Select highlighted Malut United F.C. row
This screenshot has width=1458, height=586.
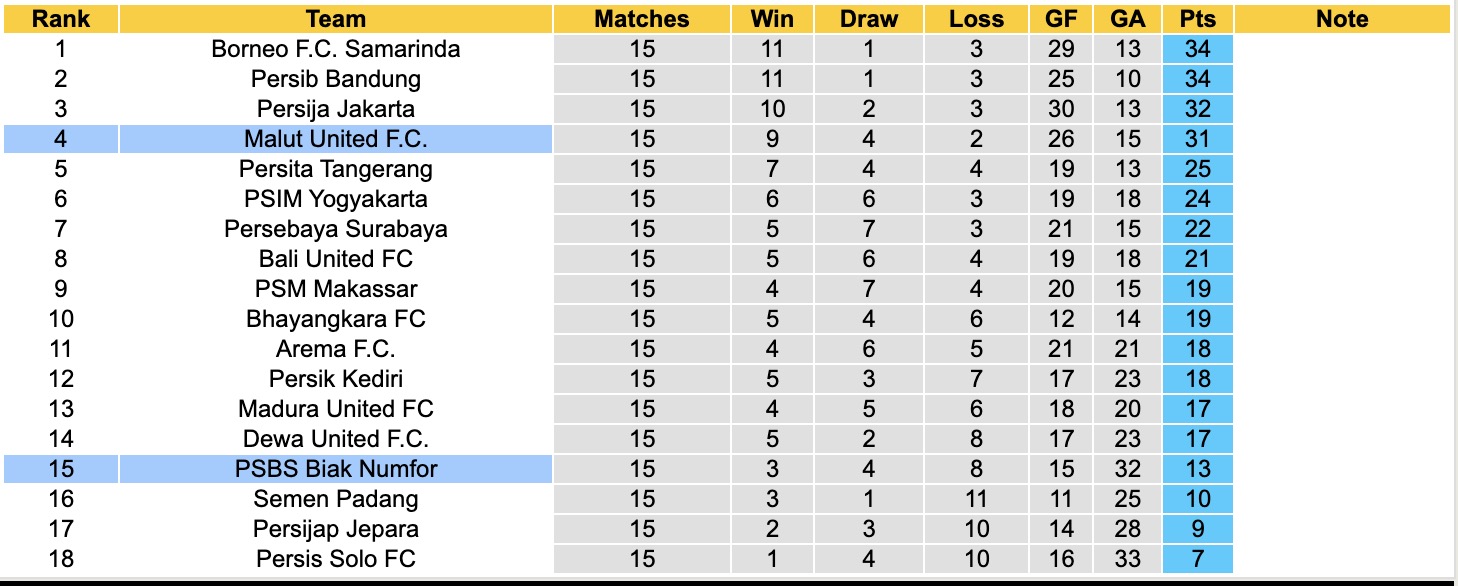pos(336,139)
